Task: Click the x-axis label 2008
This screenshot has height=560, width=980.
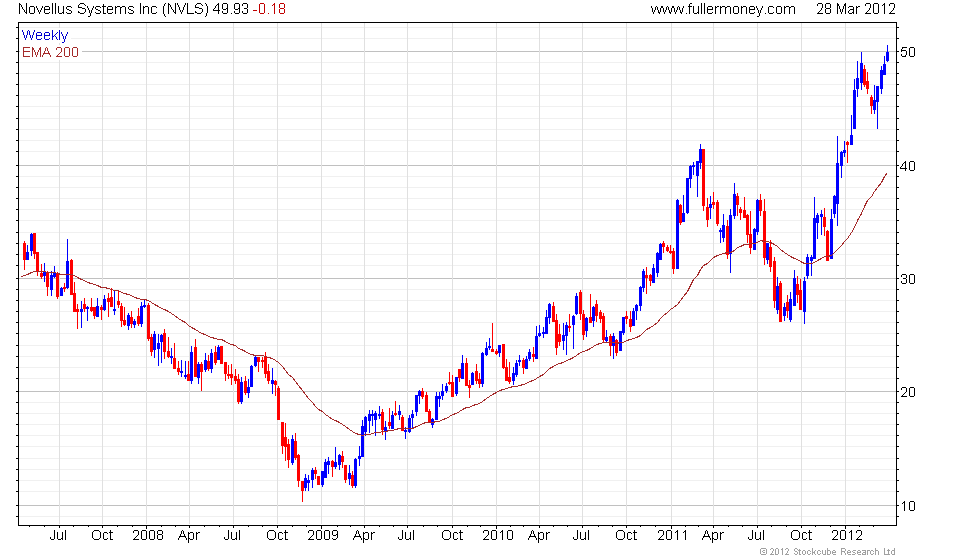Action: [148, 536]
